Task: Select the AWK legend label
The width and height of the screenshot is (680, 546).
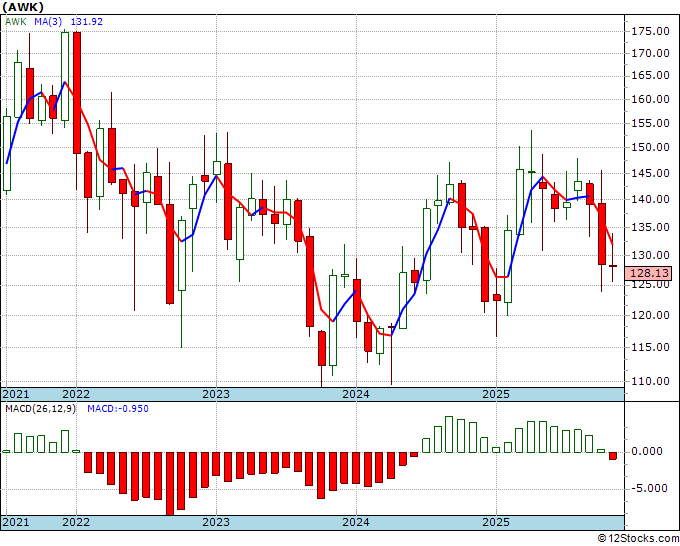Action: tap(16, 22)
